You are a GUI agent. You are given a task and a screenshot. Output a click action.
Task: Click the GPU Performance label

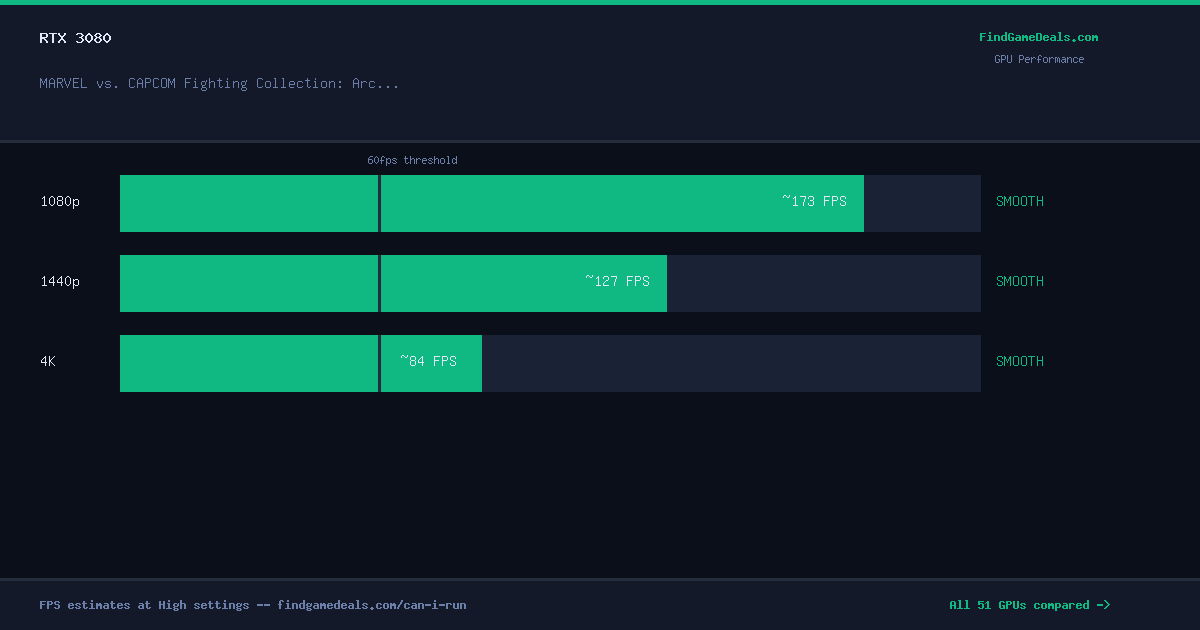1038,59
